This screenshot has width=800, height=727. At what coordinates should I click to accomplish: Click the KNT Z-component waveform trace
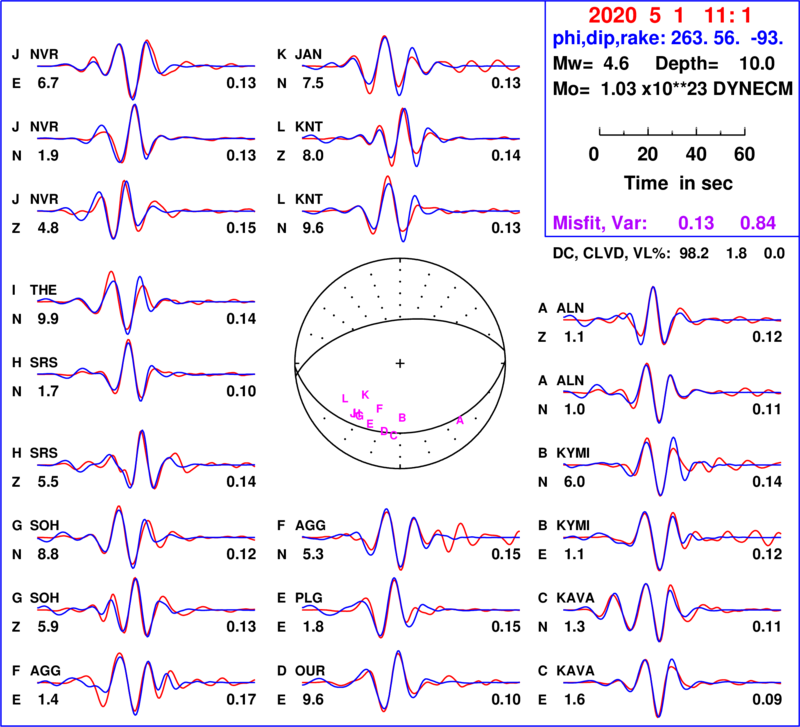pos(411,138)
